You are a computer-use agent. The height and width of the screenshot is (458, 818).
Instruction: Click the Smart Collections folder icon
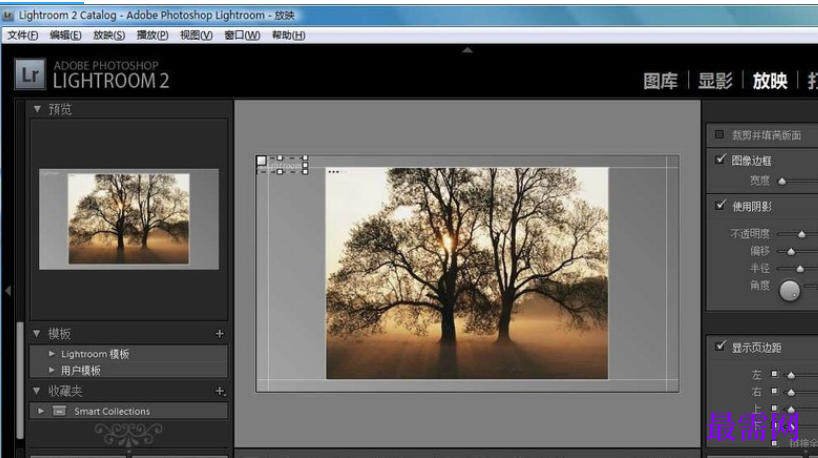[59, 411]
